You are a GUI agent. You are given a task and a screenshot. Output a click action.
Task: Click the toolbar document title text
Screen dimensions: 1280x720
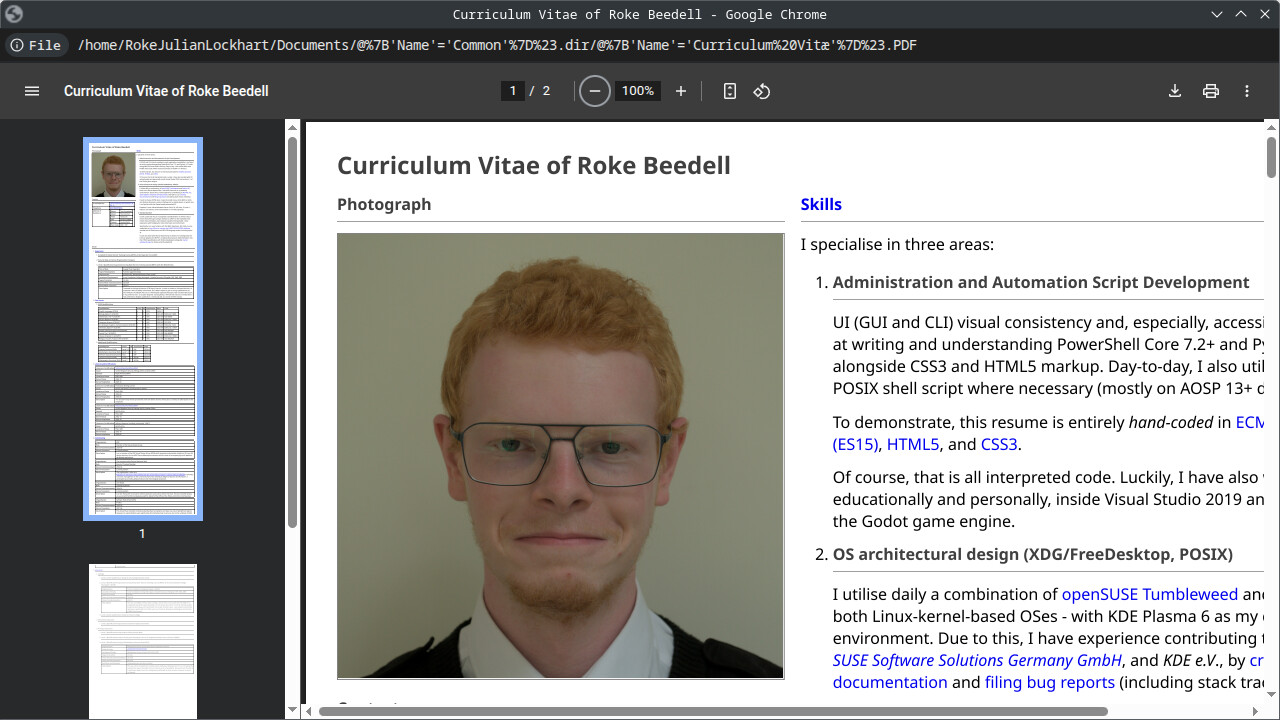tap(166, 91)
